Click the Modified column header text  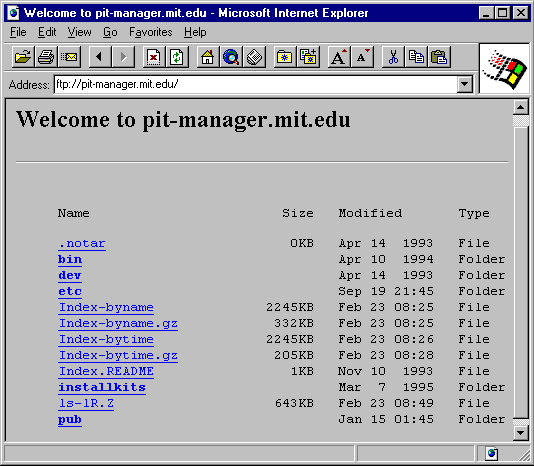pos(370,214)
